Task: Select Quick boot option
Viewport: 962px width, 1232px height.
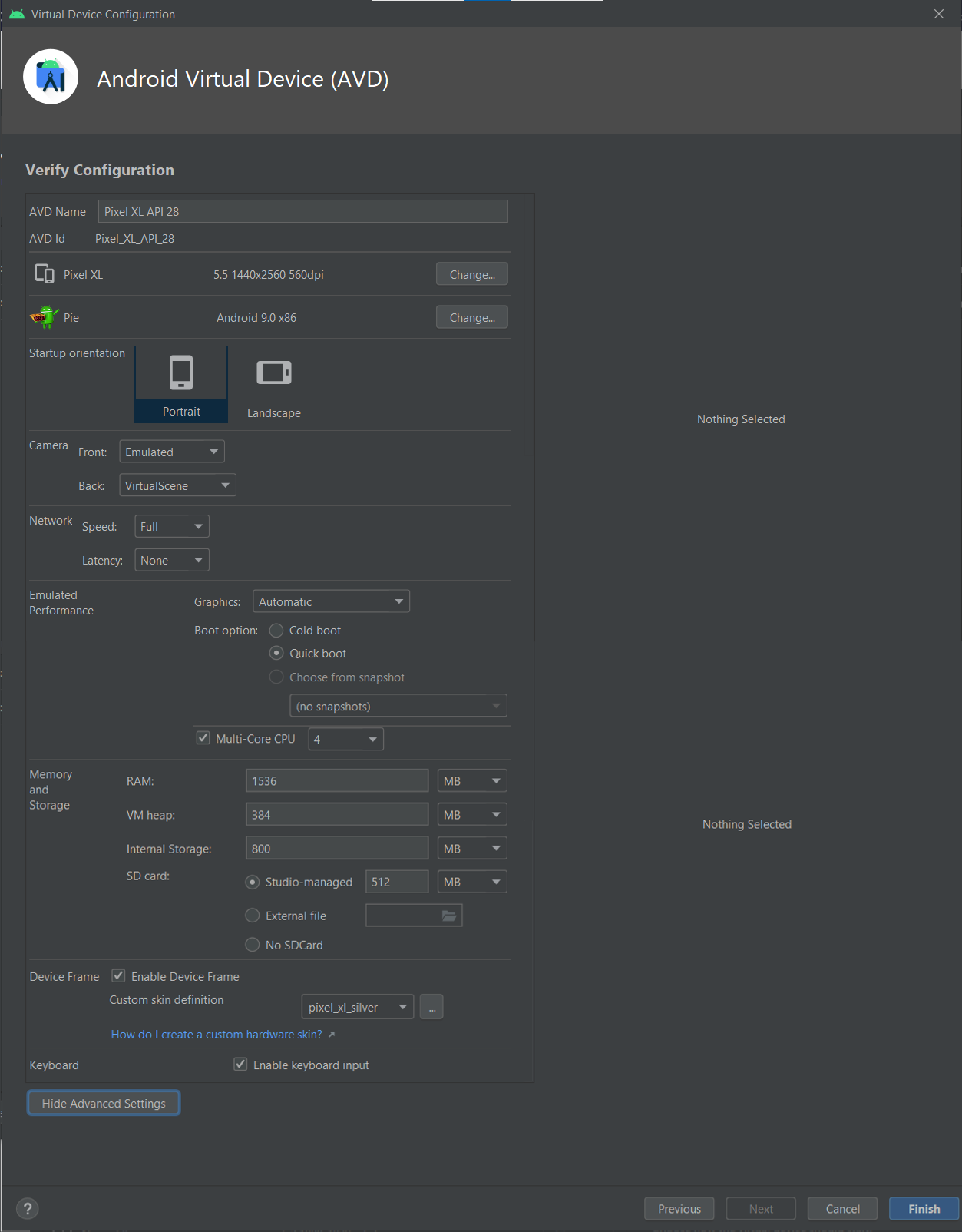Action: (x=276, y=653)
